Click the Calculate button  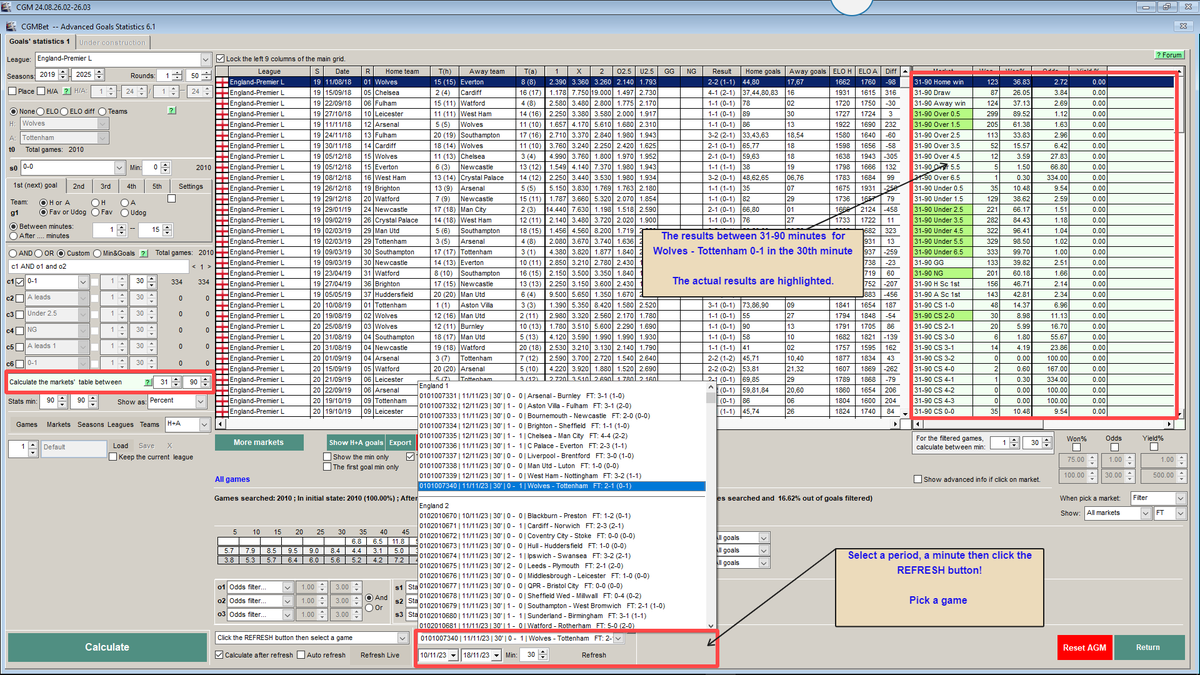pos(106,647)
